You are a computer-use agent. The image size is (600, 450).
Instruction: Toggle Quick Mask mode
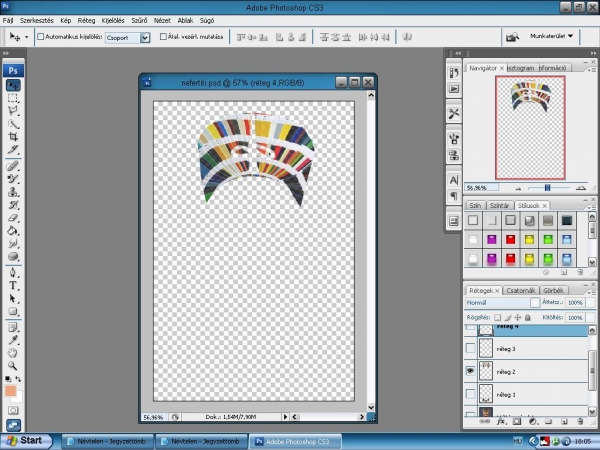[x=13, y=411]
